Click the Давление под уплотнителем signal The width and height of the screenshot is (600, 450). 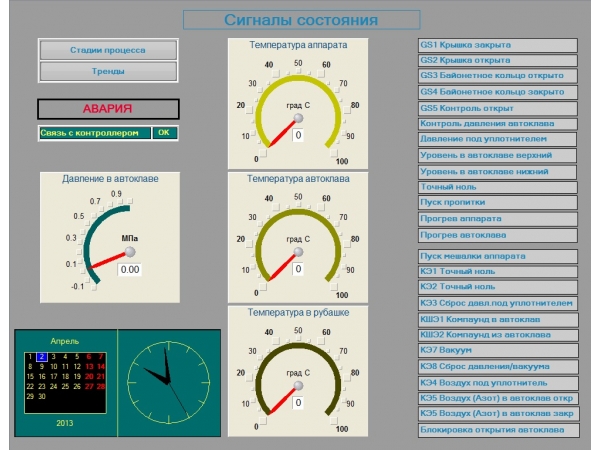coord(497,139)
